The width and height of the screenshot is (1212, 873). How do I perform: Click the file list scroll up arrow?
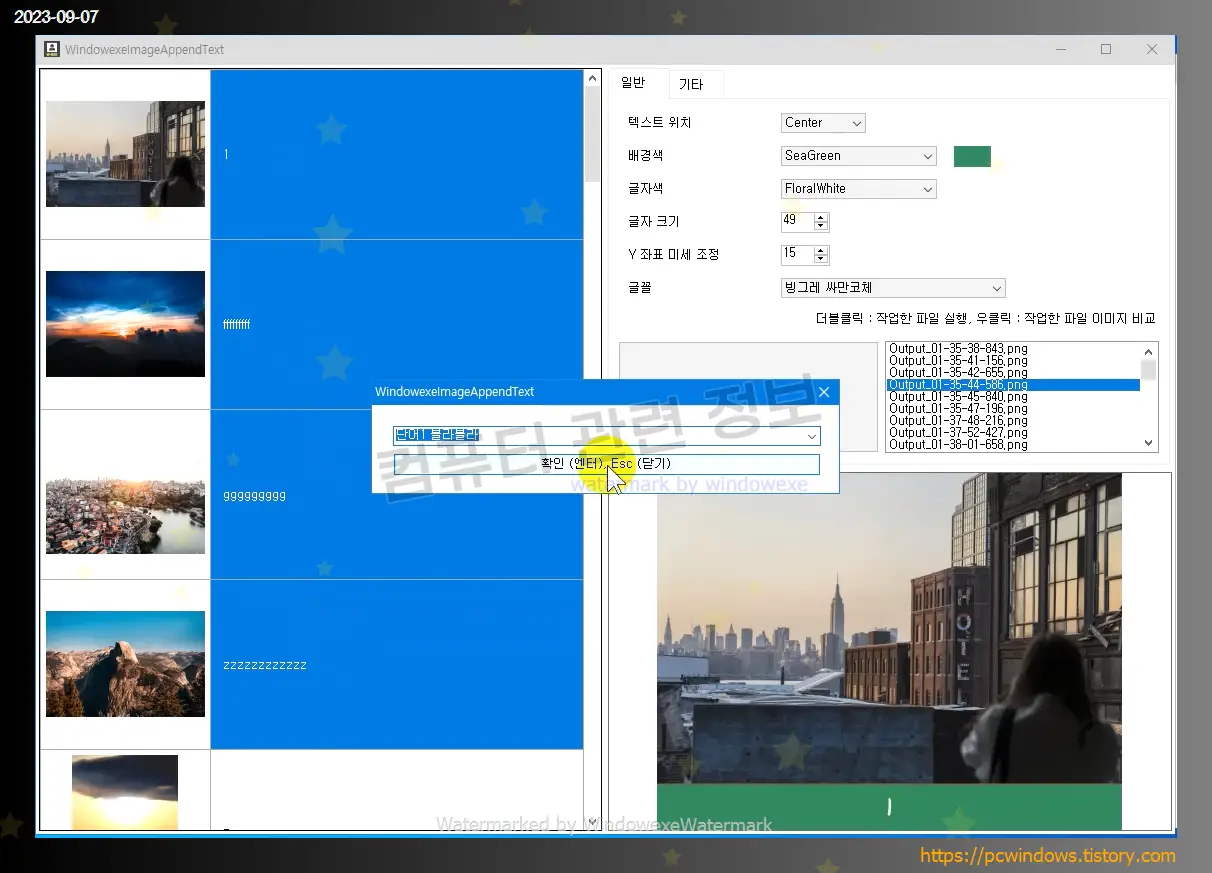coord(1149,351)
